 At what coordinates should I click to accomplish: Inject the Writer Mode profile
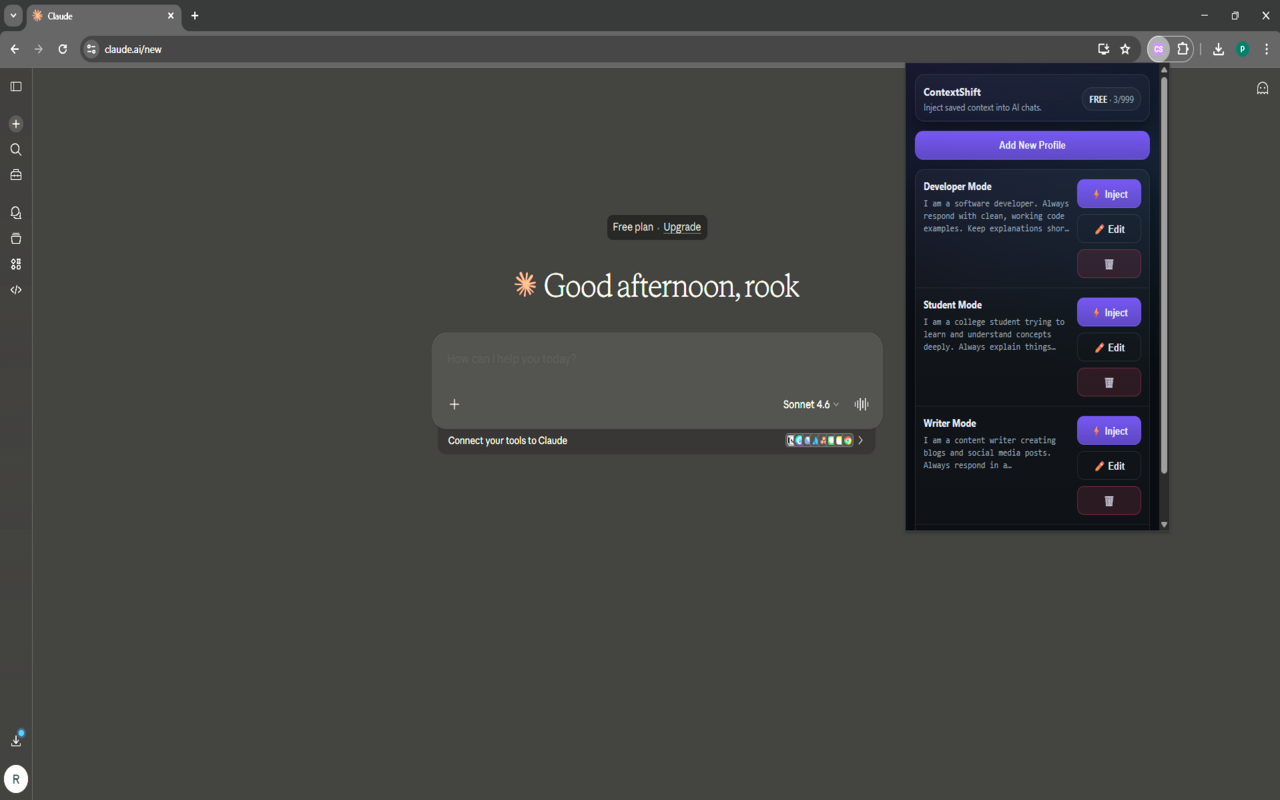coord(1109,431)
